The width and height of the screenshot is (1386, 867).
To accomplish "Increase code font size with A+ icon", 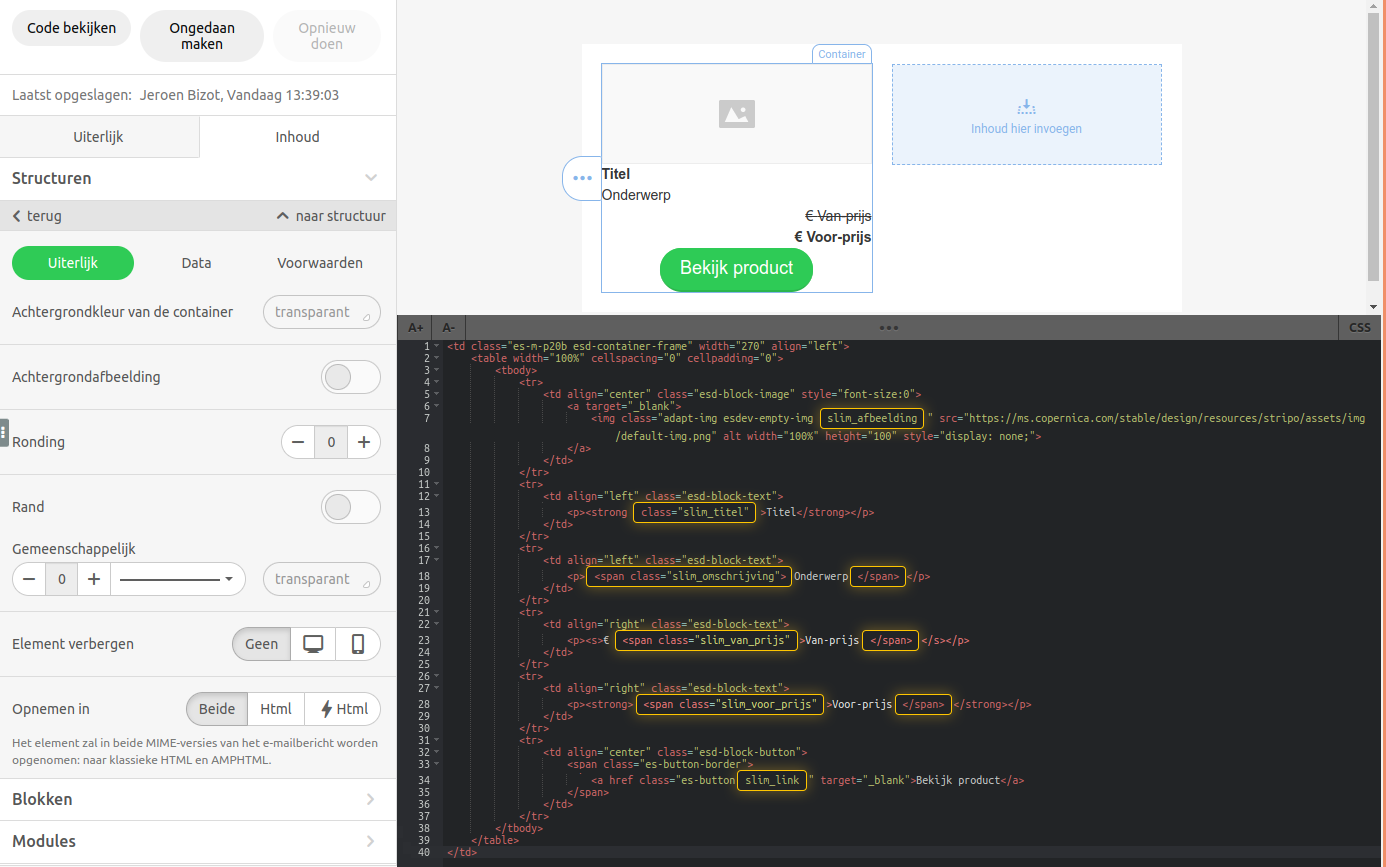I will (415, 327).
